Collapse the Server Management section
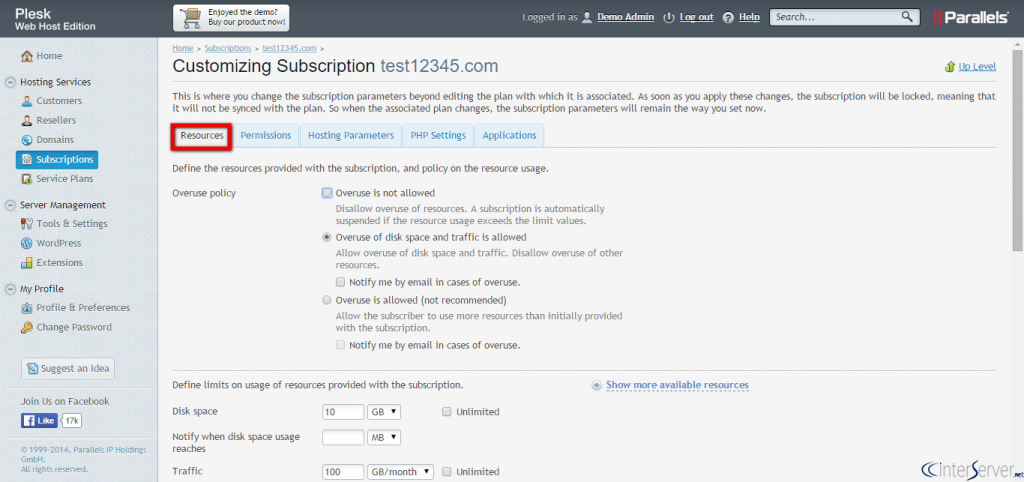Viewport: 1024px width, 482px height. tap(10, 205)
